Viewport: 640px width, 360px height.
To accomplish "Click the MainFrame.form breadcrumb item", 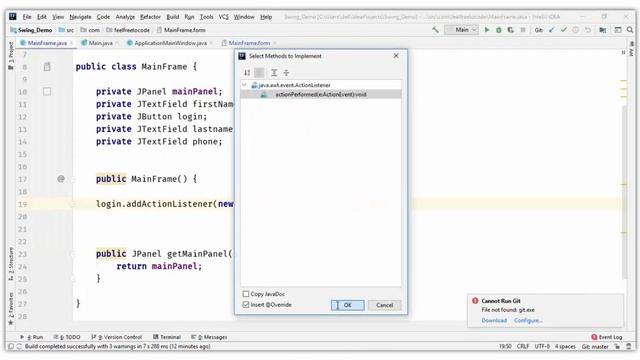I will (181, 30).
